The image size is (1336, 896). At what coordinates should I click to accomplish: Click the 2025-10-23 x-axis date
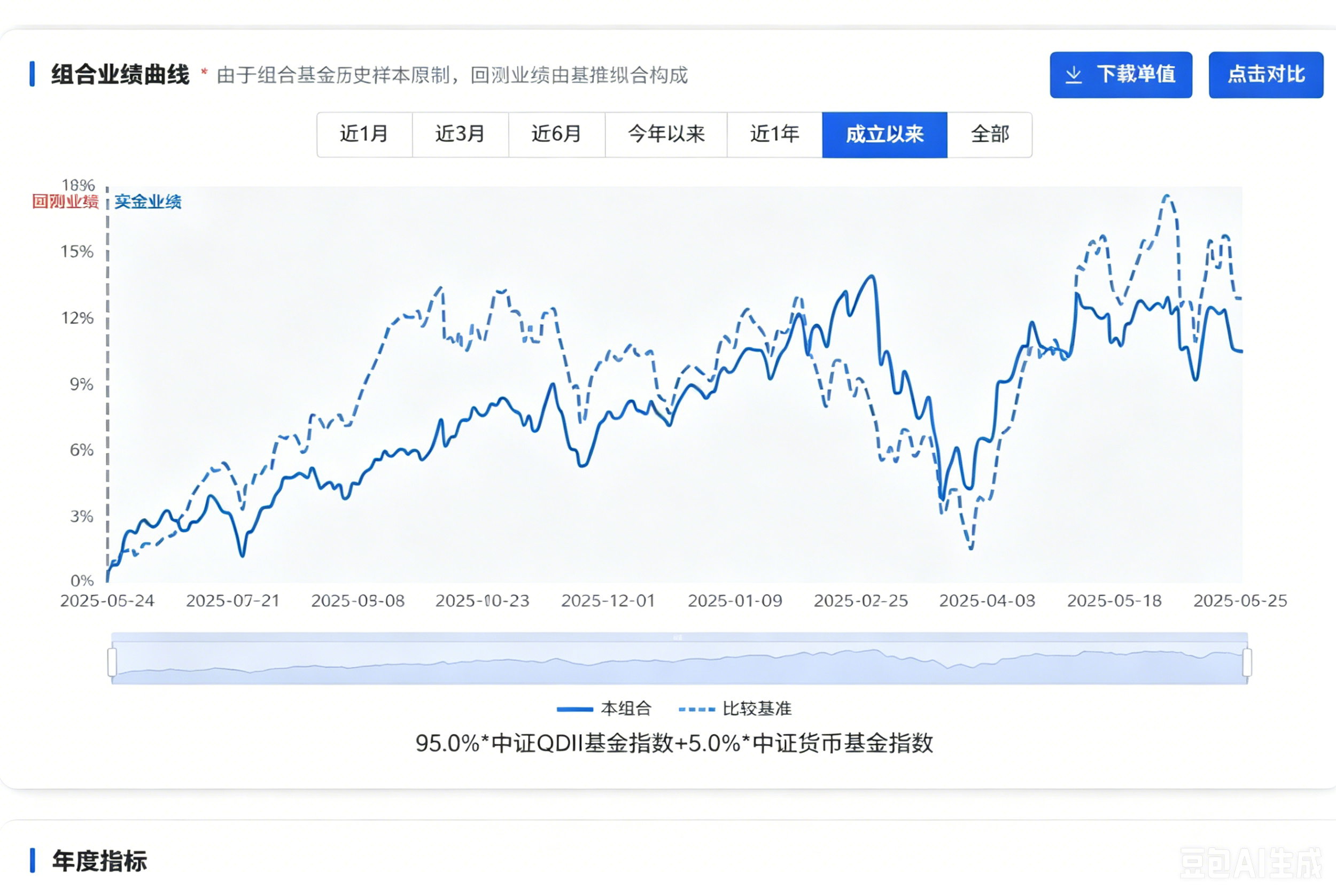(x=482, y=601)
